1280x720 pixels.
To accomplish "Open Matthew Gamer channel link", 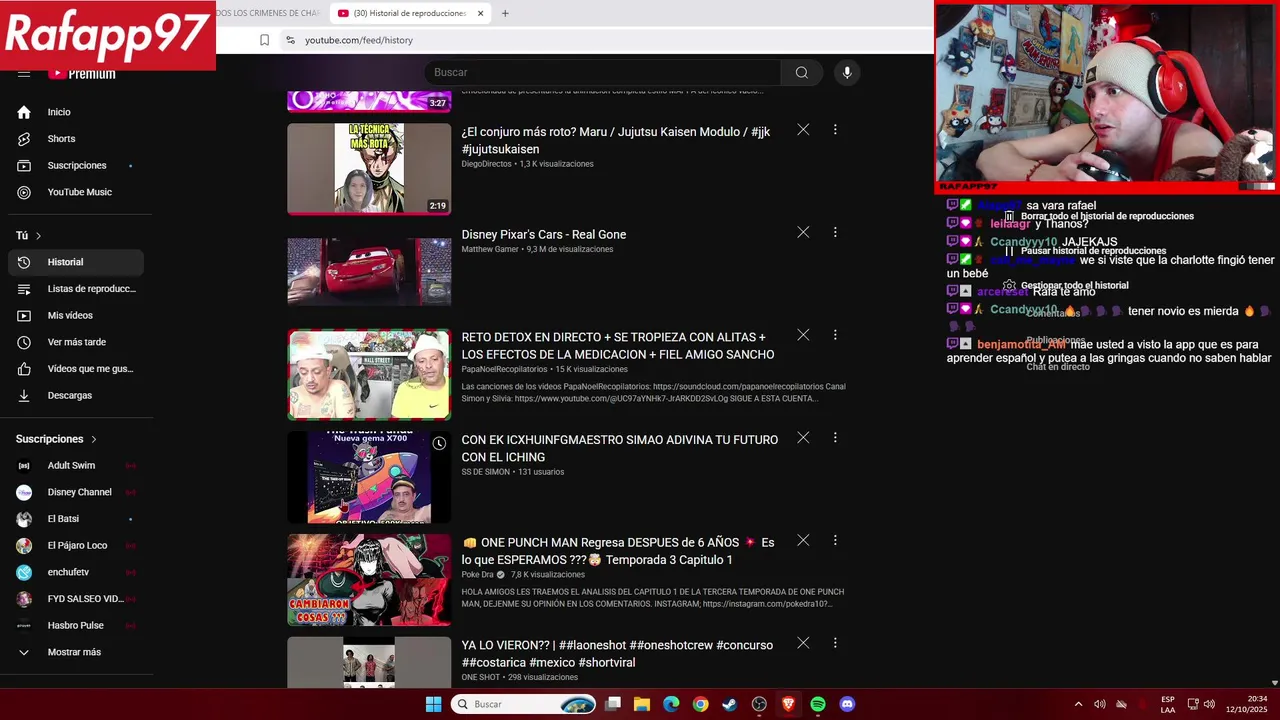I will (490, 249).
